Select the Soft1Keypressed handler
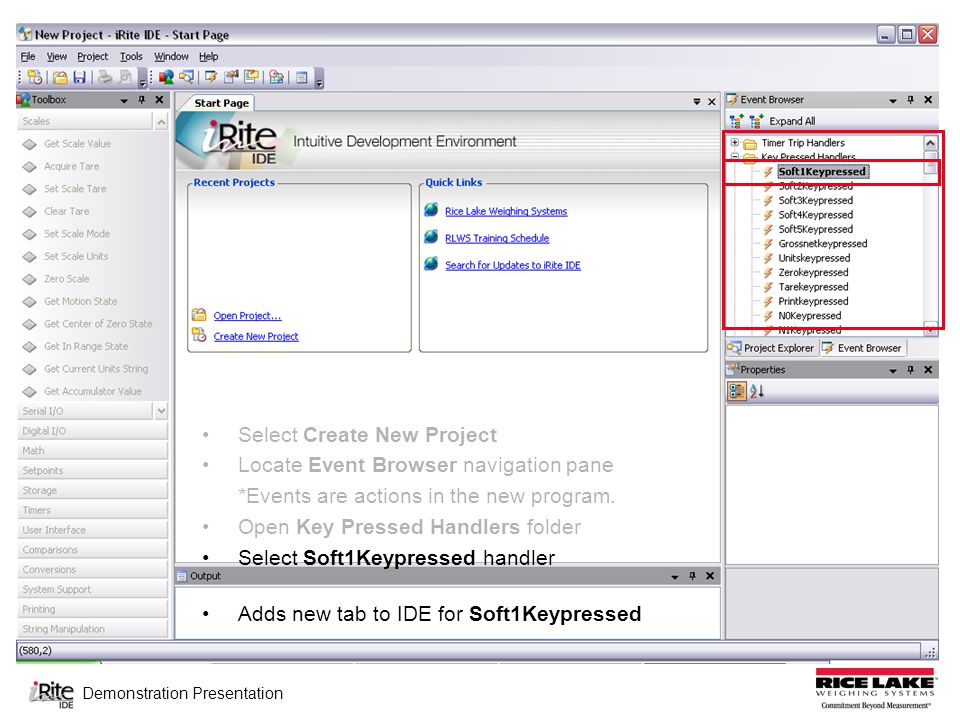The image size is (960, 720). point(822,172)
